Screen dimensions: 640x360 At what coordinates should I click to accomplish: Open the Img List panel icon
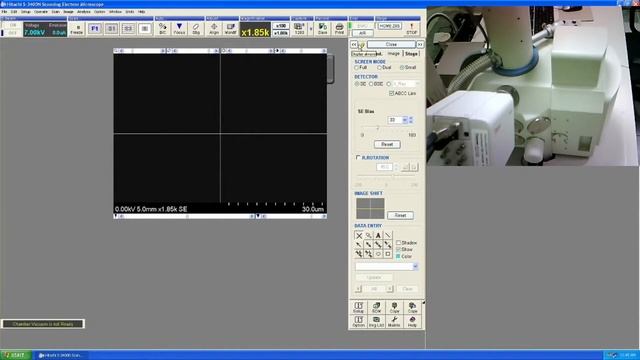tap(376, 322)
